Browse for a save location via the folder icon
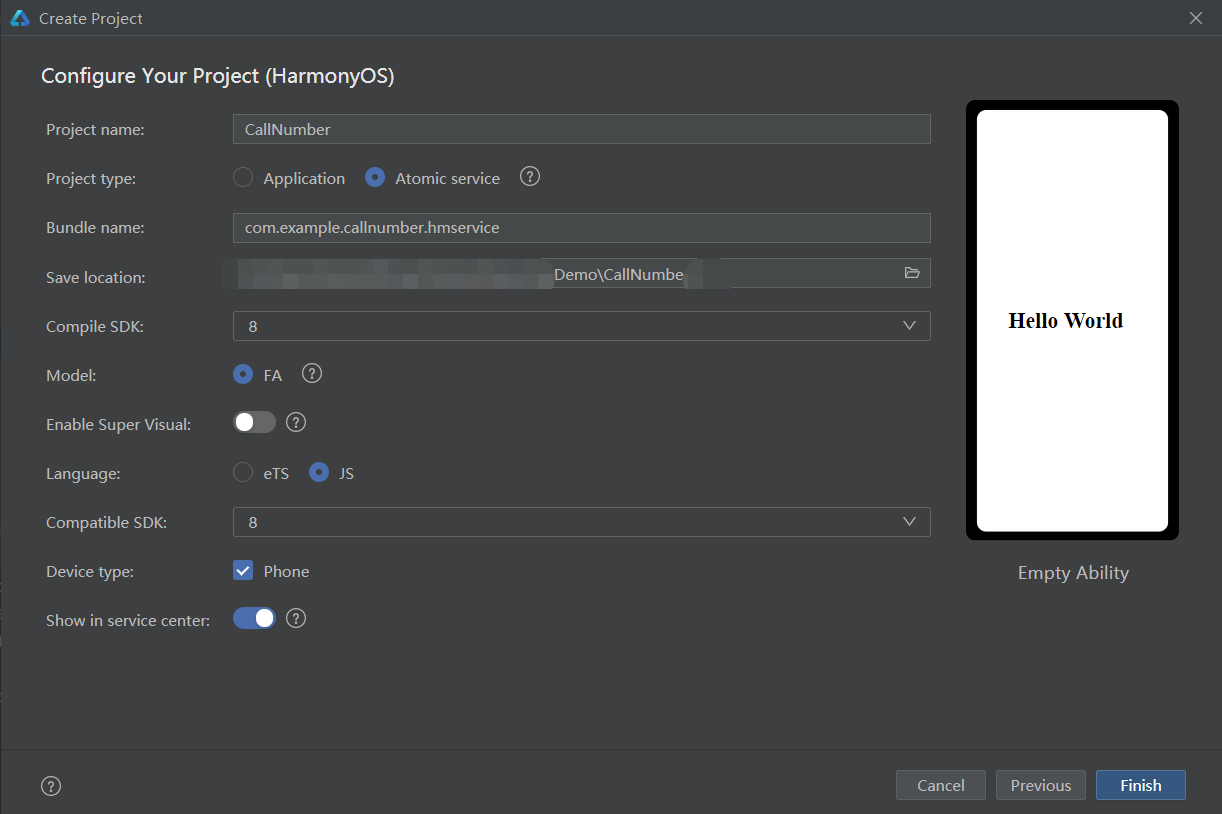Image resolution: width=1222 pixels, height=814 pixels. click(912, 273)
